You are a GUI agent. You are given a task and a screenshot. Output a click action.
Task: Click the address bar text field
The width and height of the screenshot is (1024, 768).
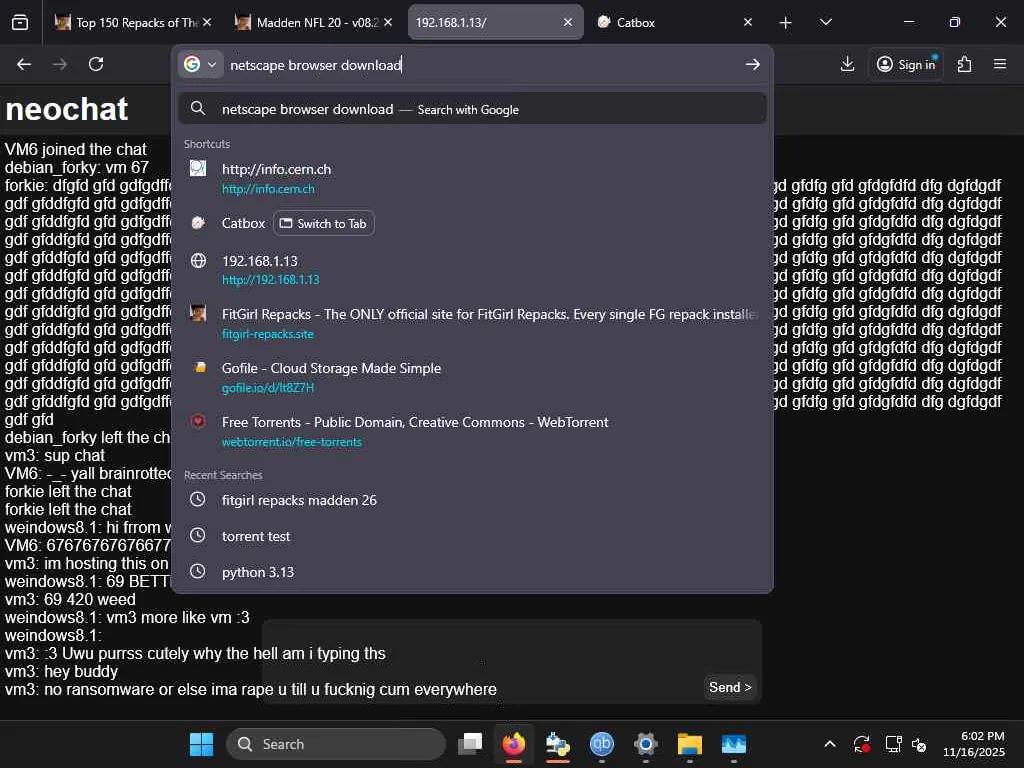click(483, 65)
